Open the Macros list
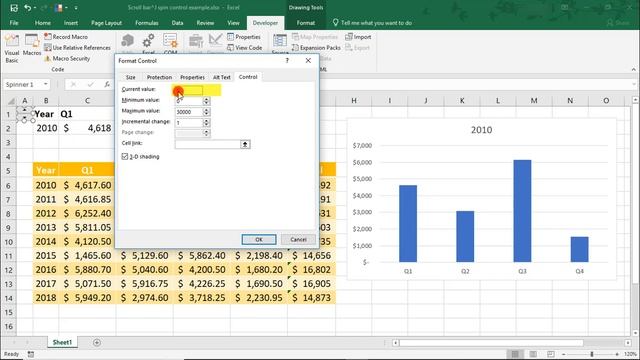 pyautogui.click(x=31, y=45)
